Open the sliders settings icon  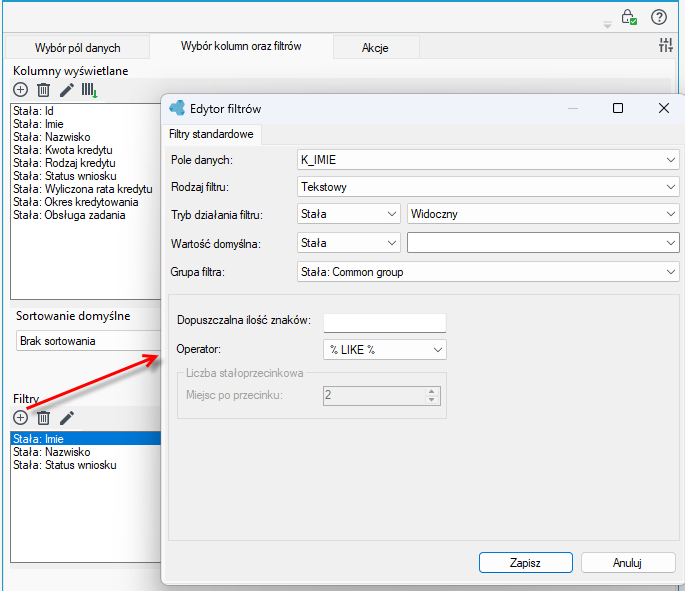[666, 45]
